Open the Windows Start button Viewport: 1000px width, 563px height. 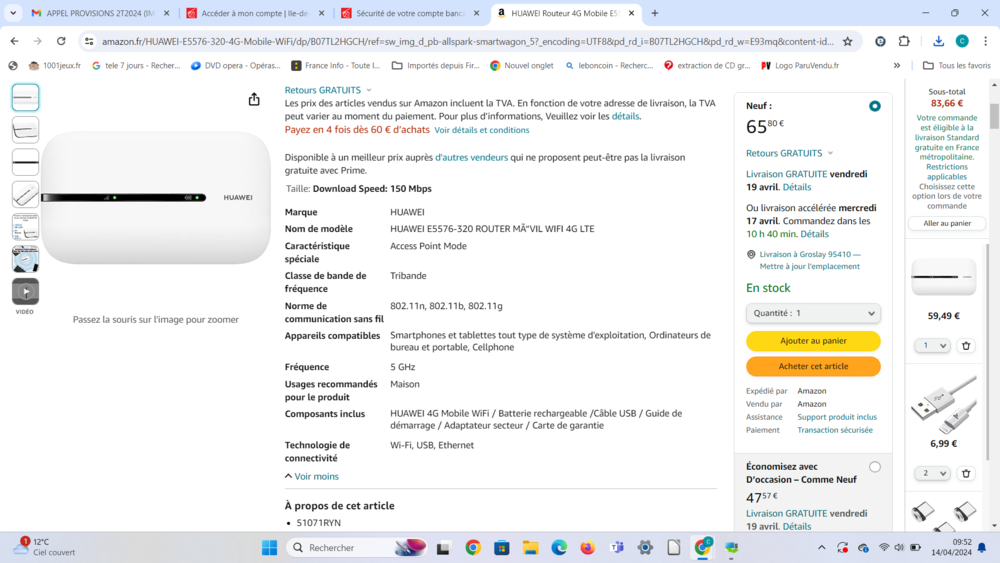point(269,548)
